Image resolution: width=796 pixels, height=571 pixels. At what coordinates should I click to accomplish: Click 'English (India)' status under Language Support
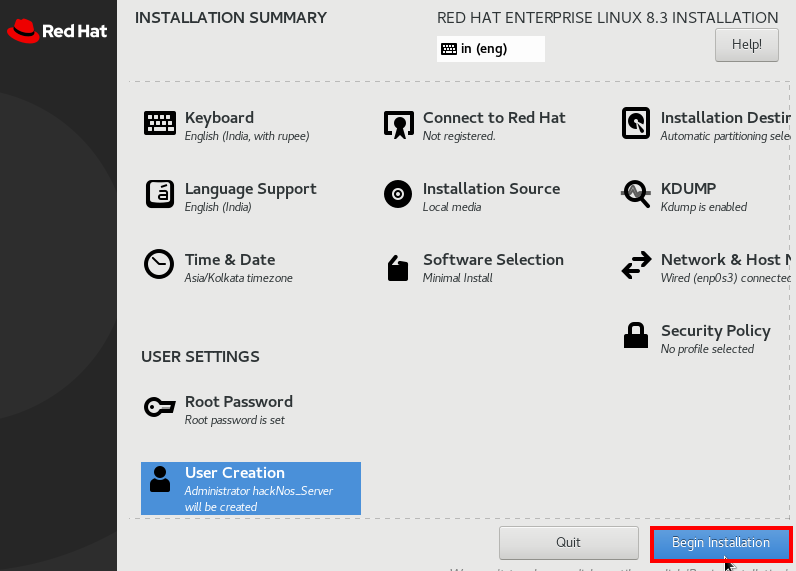[218, 207]
